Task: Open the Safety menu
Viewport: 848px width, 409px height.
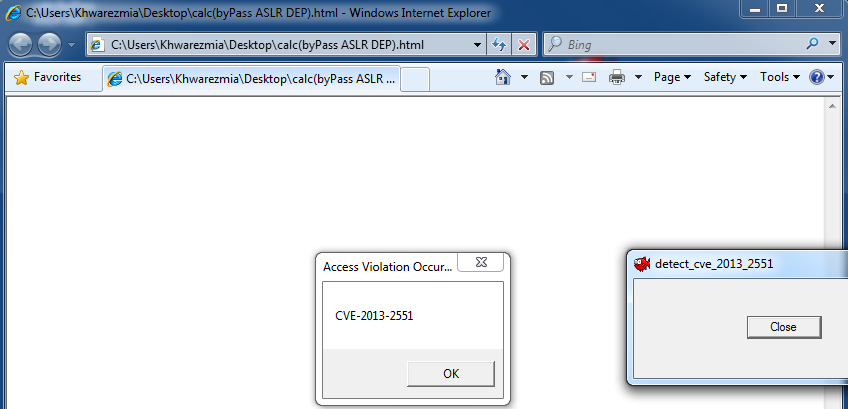Action: pos(725,77)
